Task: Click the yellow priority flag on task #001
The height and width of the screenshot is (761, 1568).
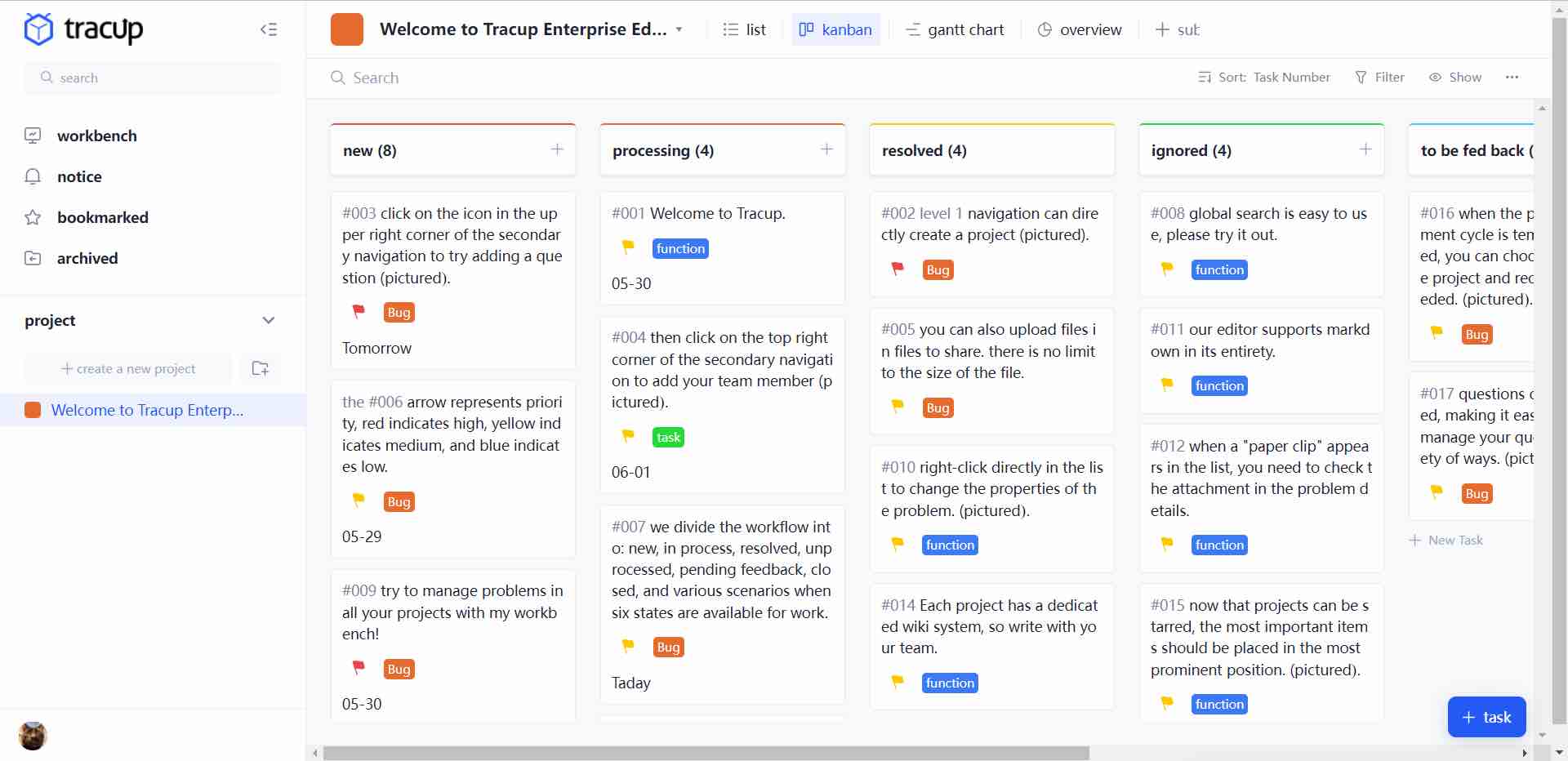Action: click(628, 247)
